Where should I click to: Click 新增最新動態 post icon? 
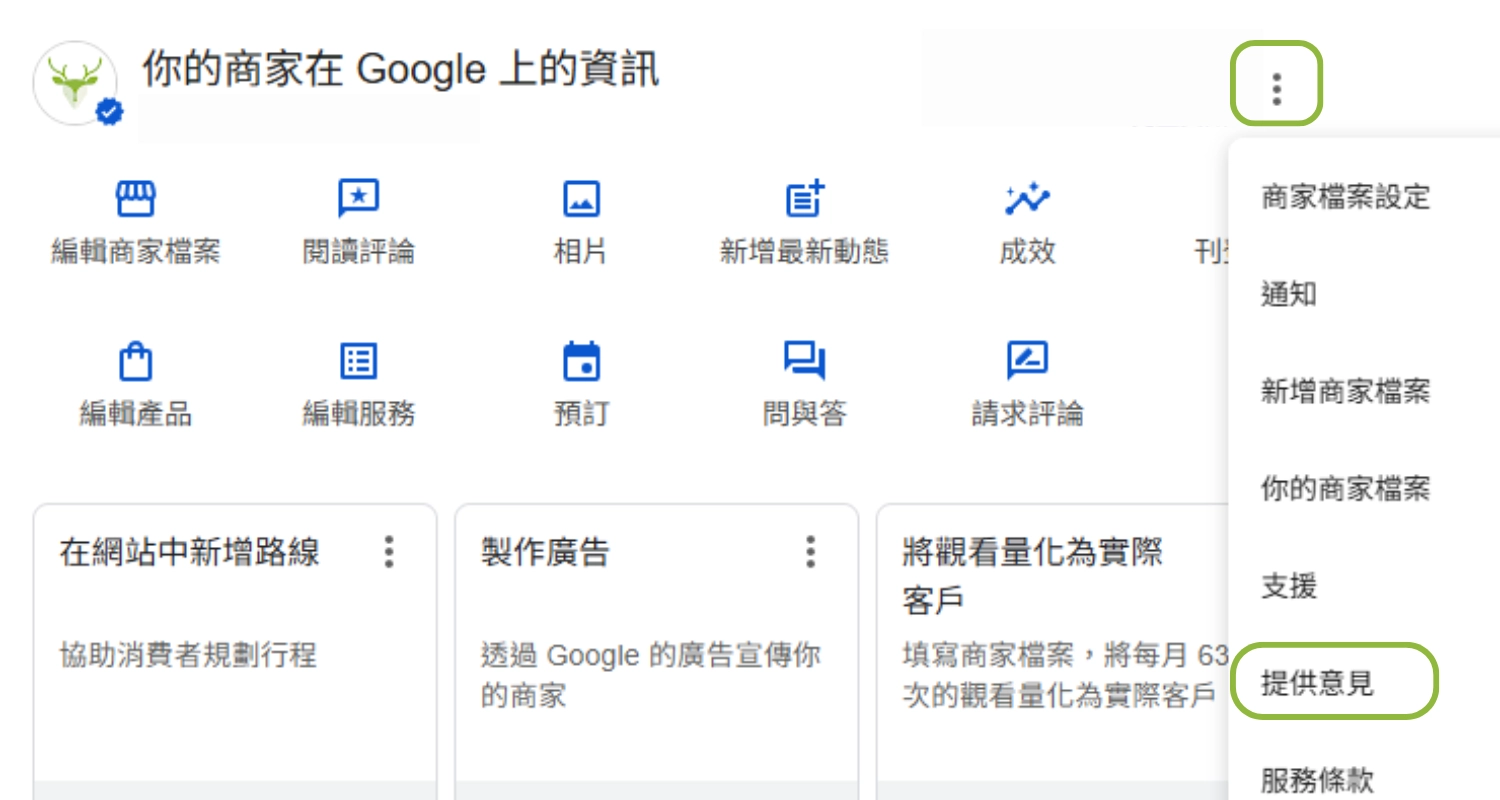point(804,200)
